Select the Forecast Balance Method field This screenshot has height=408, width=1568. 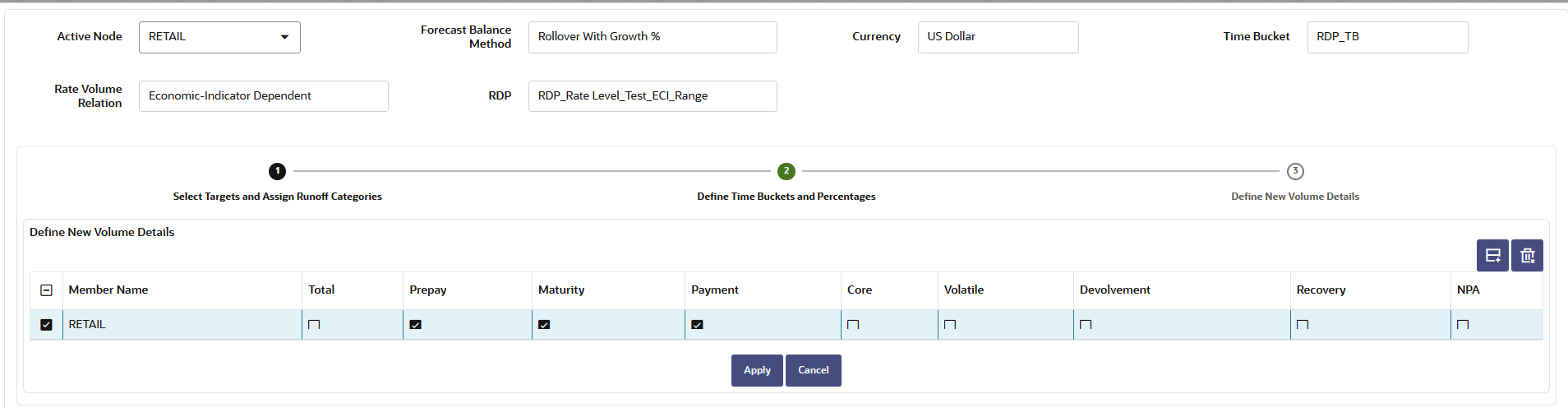(x=652, y=37)
